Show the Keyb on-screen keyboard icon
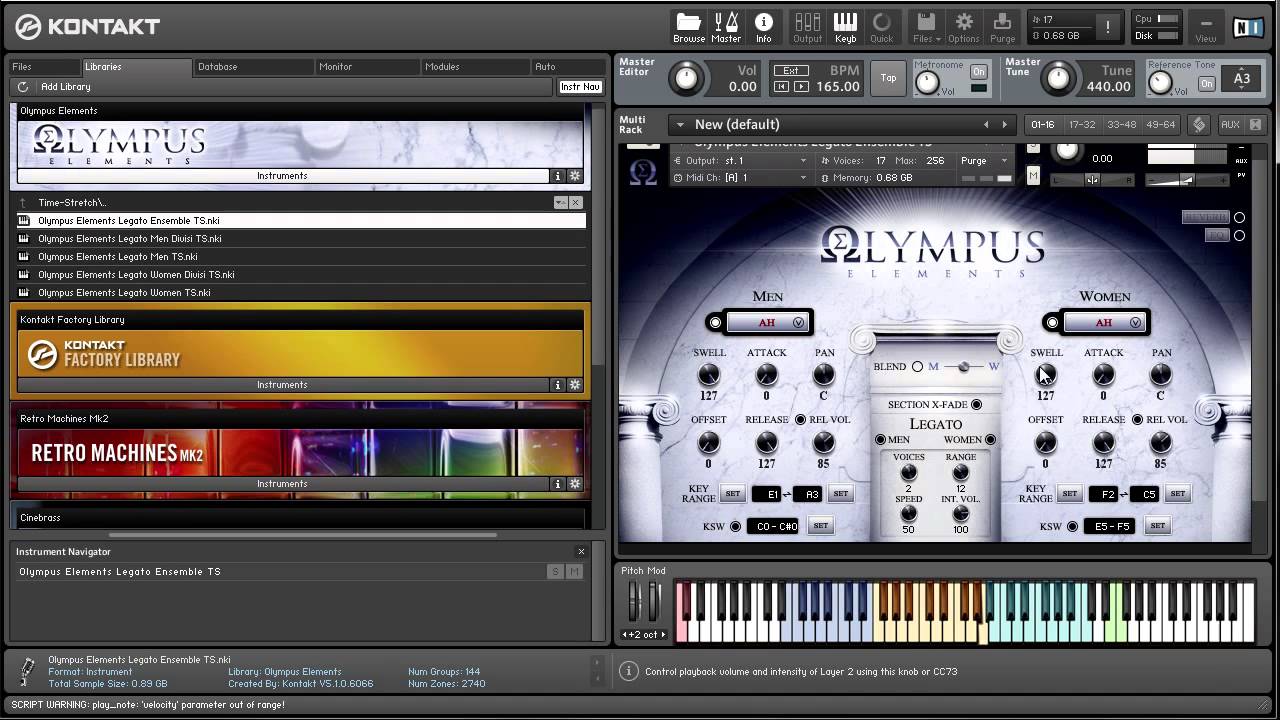This screenshot has height=720, width=1280. [845, 27]
